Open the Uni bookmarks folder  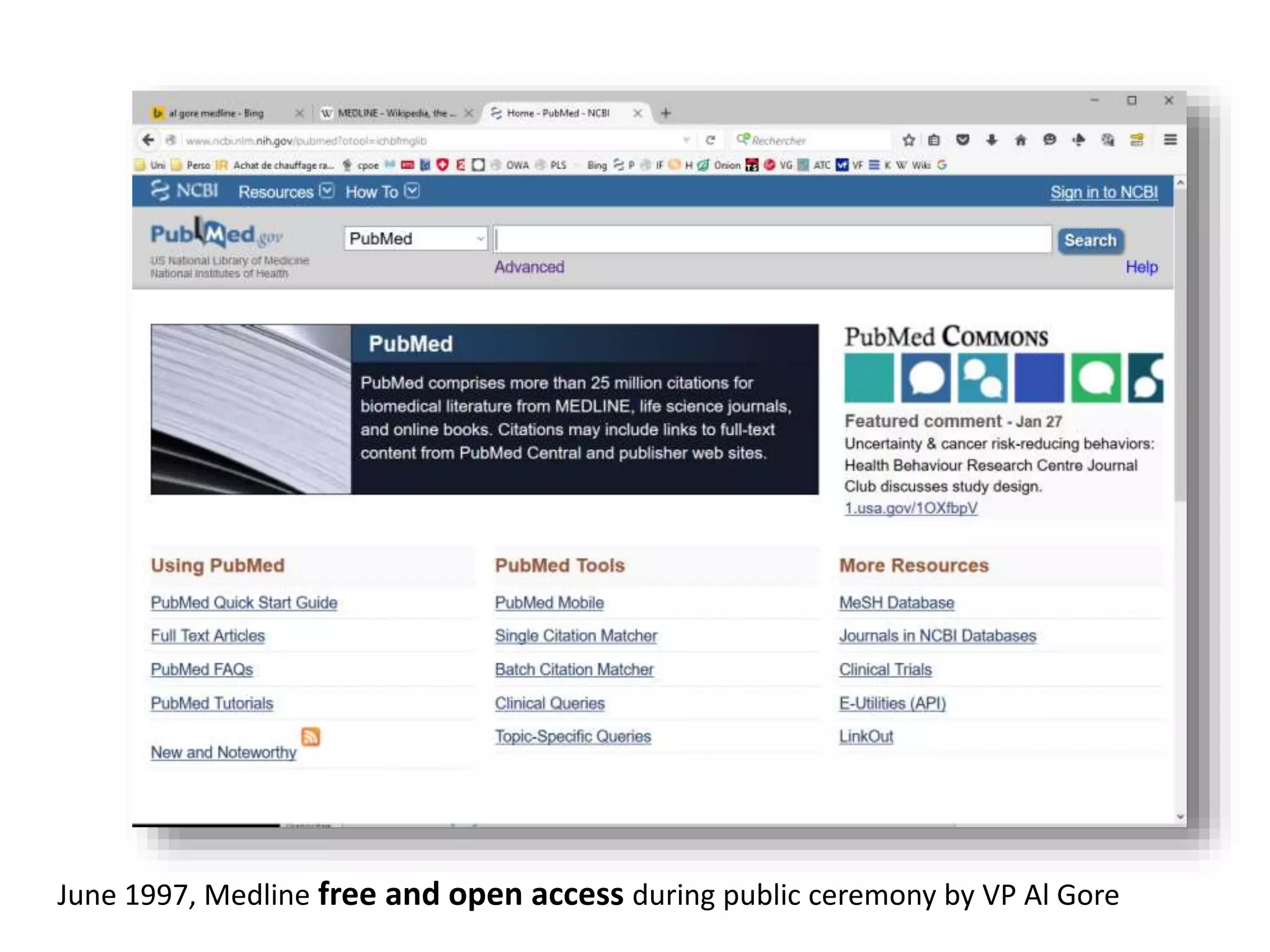pos(150,165)
